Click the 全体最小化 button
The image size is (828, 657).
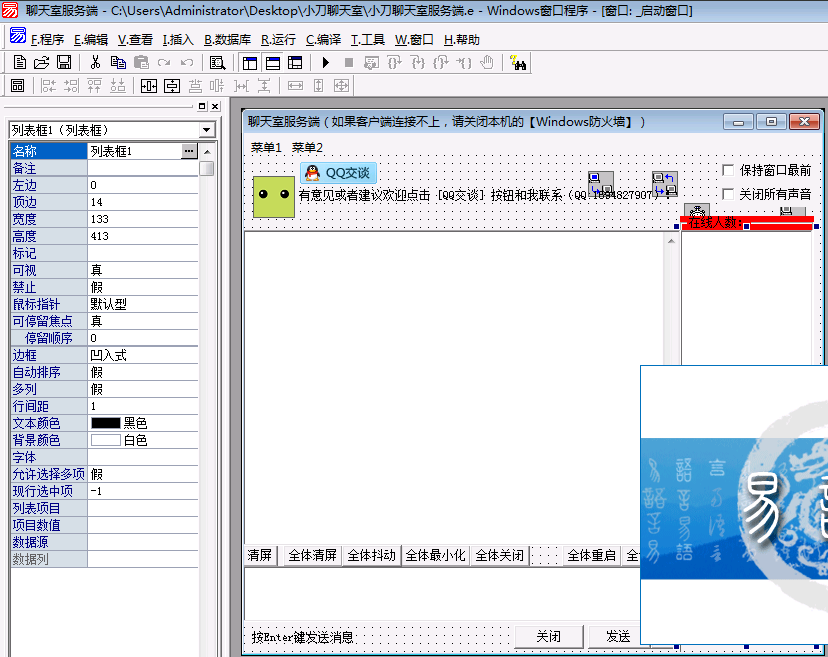(435, 555)
